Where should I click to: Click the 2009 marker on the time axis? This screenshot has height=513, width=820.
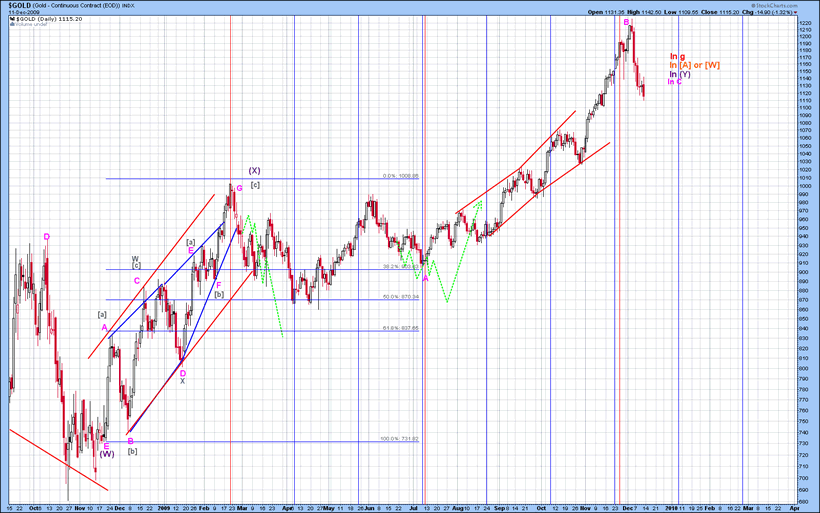[x=163, y=508]
